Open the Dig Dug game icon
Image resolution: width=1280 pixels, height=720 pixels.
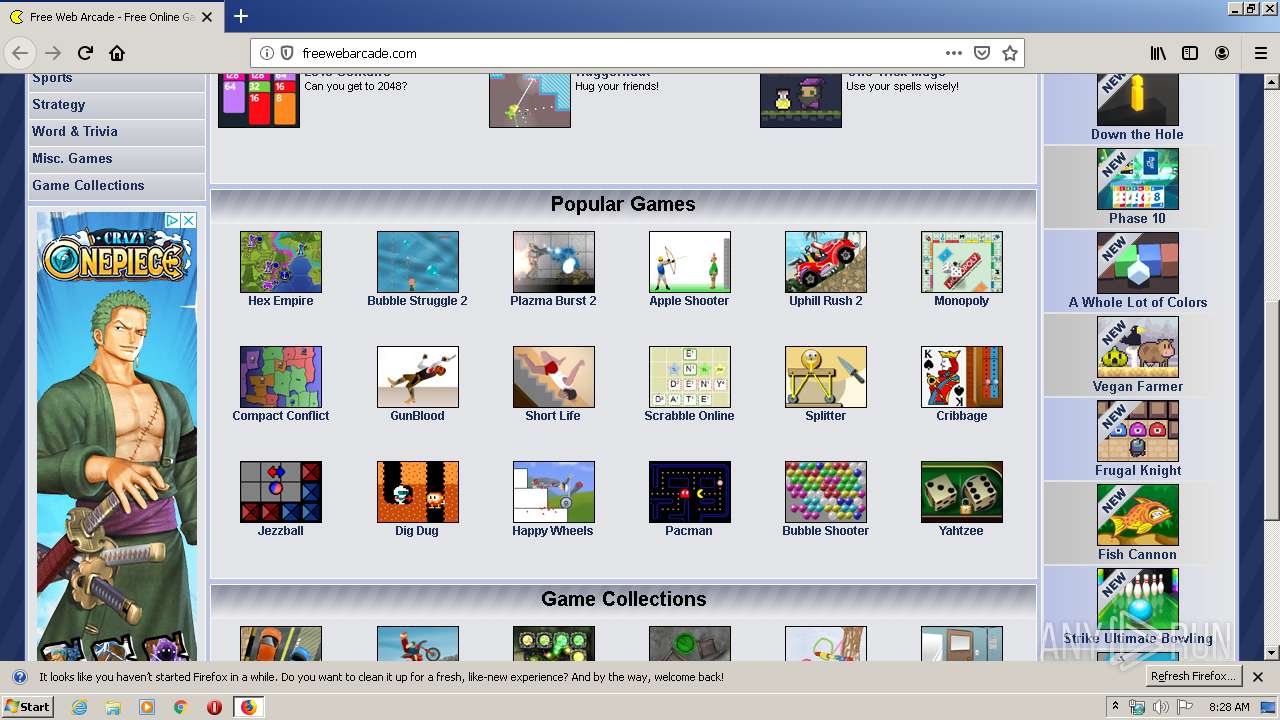418,492
